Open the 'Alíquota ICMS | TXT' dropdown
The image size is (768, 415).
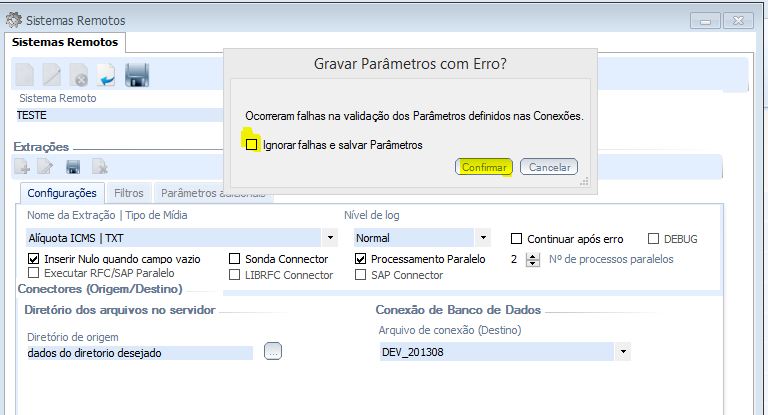click(330, 238)
